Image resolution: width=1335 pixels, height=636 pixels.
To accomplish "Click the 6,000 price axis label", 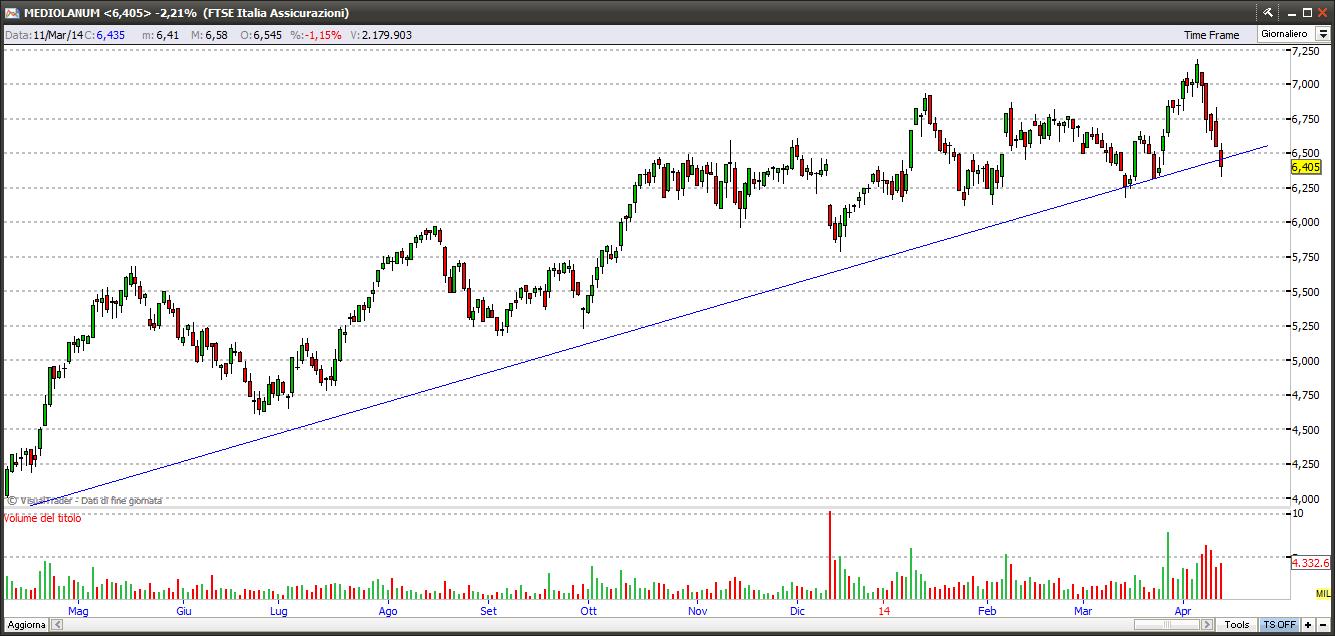I will click(1305, 222).
